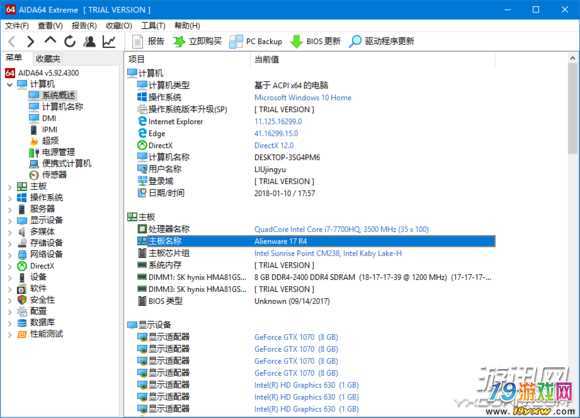Viewport: 580px width, 418px height.
Task: Expand the 主板 tree node
Action: point(10,187)
